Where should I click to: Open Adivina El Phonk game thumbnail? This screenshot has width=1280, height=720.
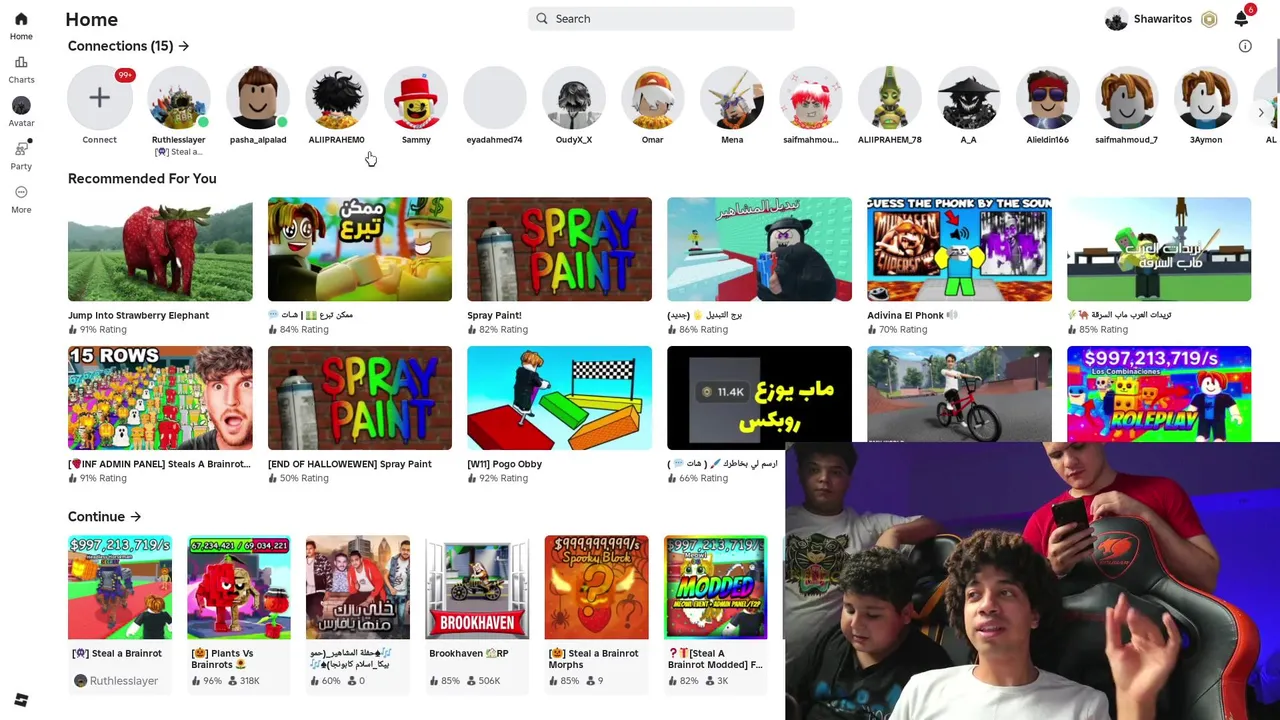959,249
